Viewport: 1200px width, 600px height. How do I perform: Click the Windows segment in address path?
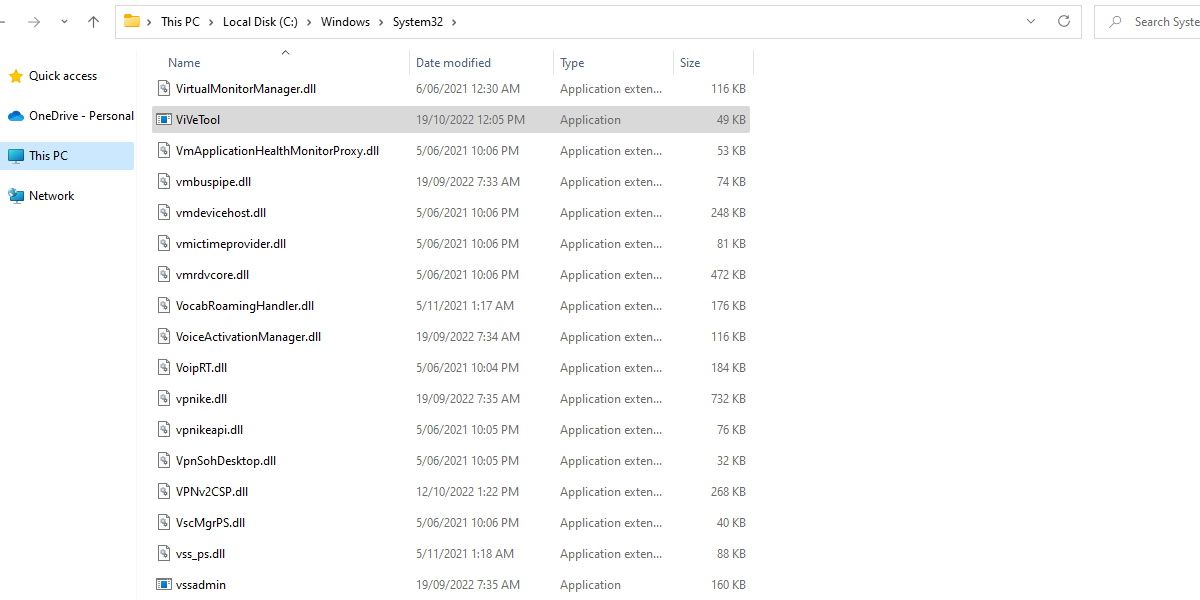point(345,21)
